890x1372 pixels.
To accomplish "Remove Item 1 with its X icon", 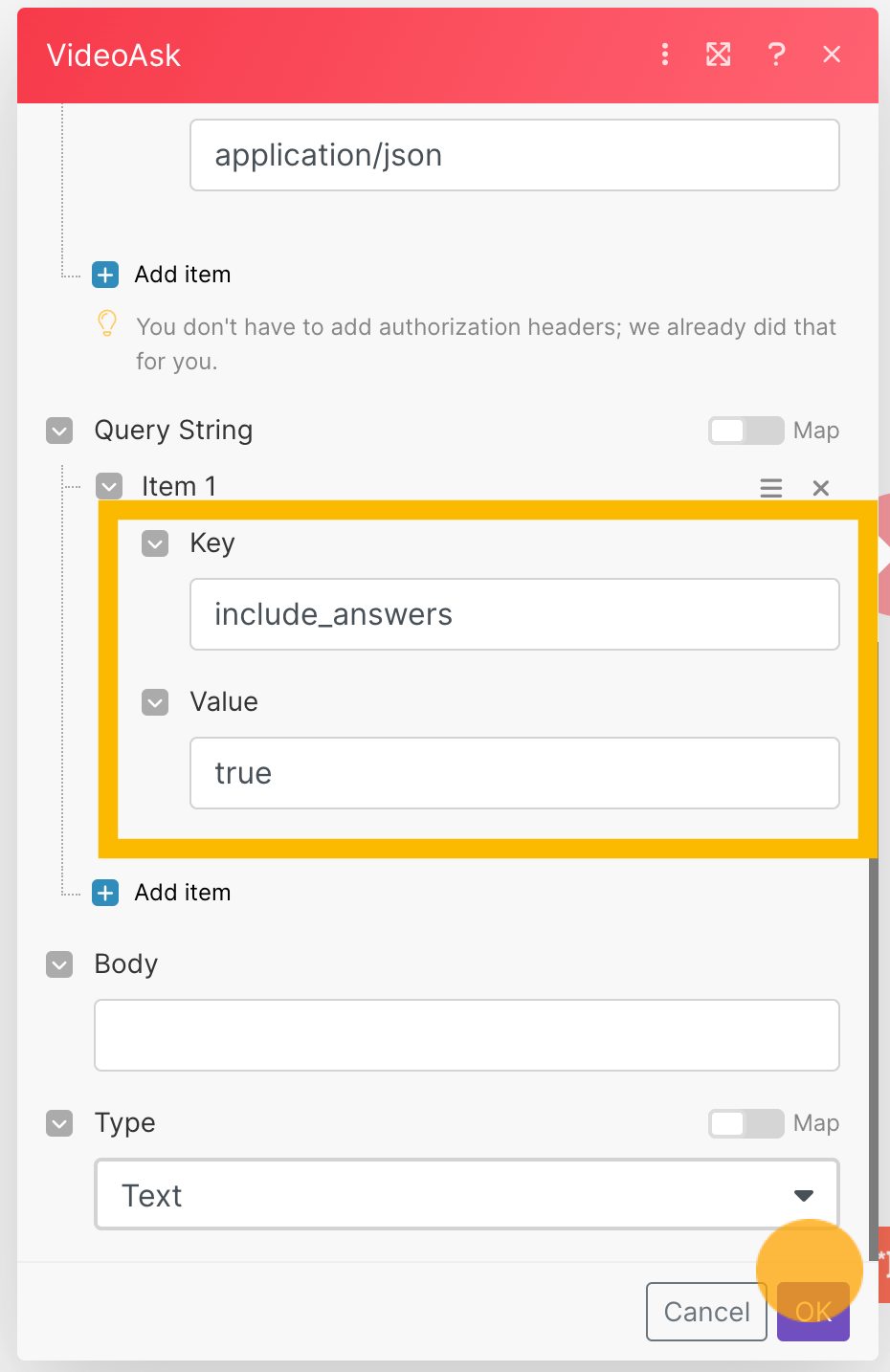I will tap(820, 488).
